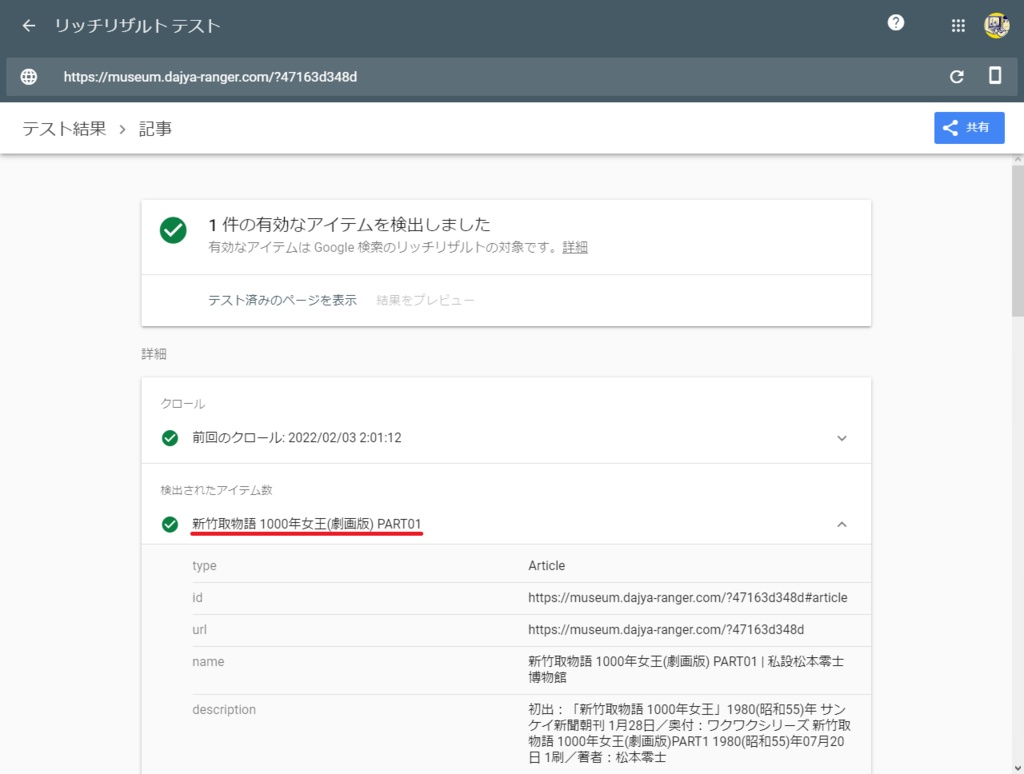Screen dimensions: 1024x774
Task: Click the back arrow in the header
Action: pyautogui.click(x=27, y=25)
